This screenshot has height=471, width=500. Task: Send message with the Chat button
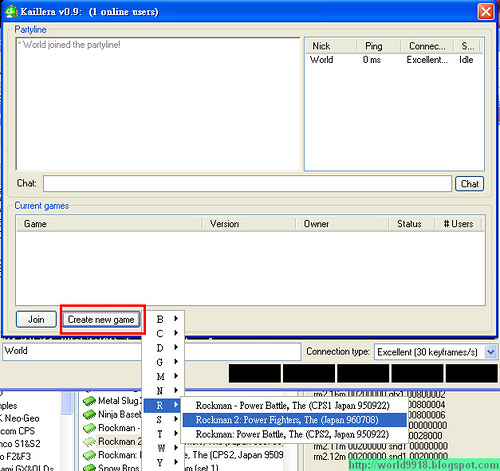pyautogui.click(x=469, y=184)
